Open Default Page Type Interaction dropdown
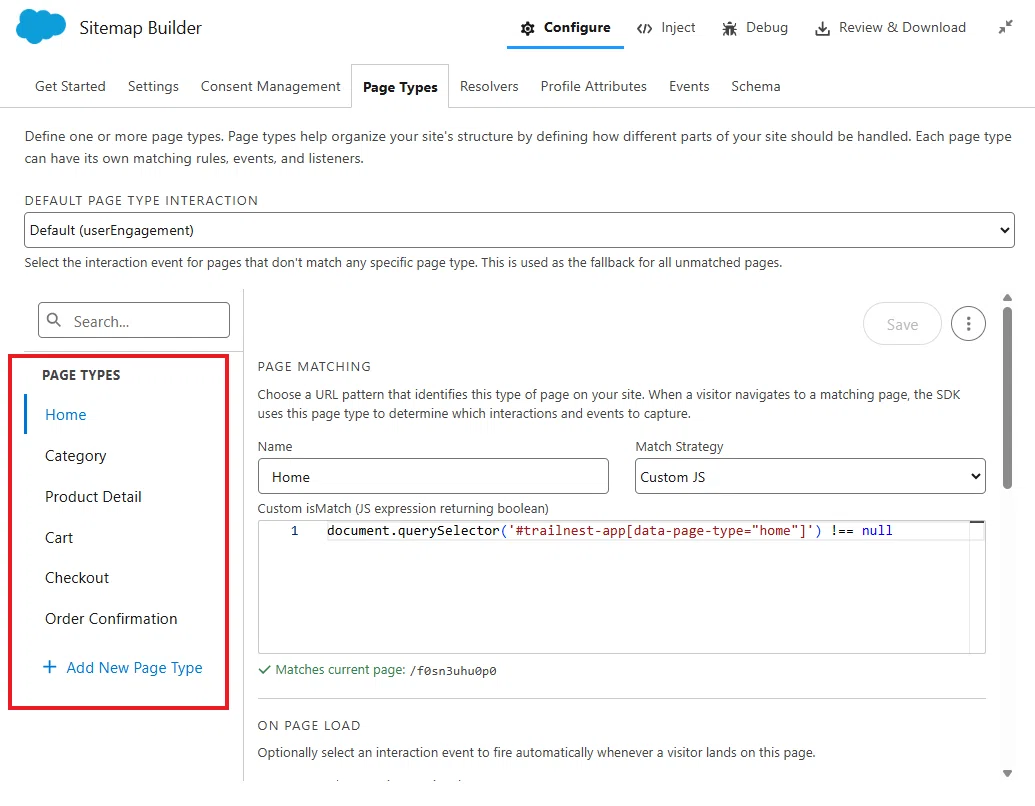 519,230
